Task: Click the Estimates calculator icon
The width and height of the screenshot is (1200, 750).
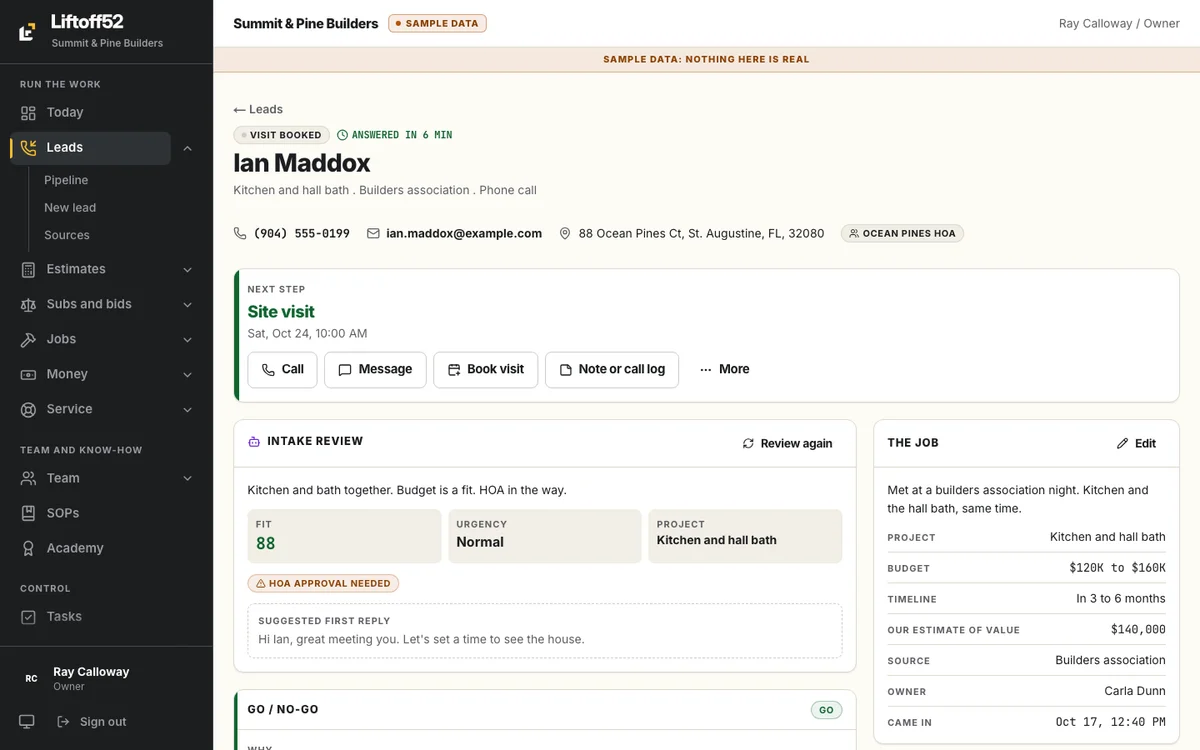Action: click(x=28, y=270)
